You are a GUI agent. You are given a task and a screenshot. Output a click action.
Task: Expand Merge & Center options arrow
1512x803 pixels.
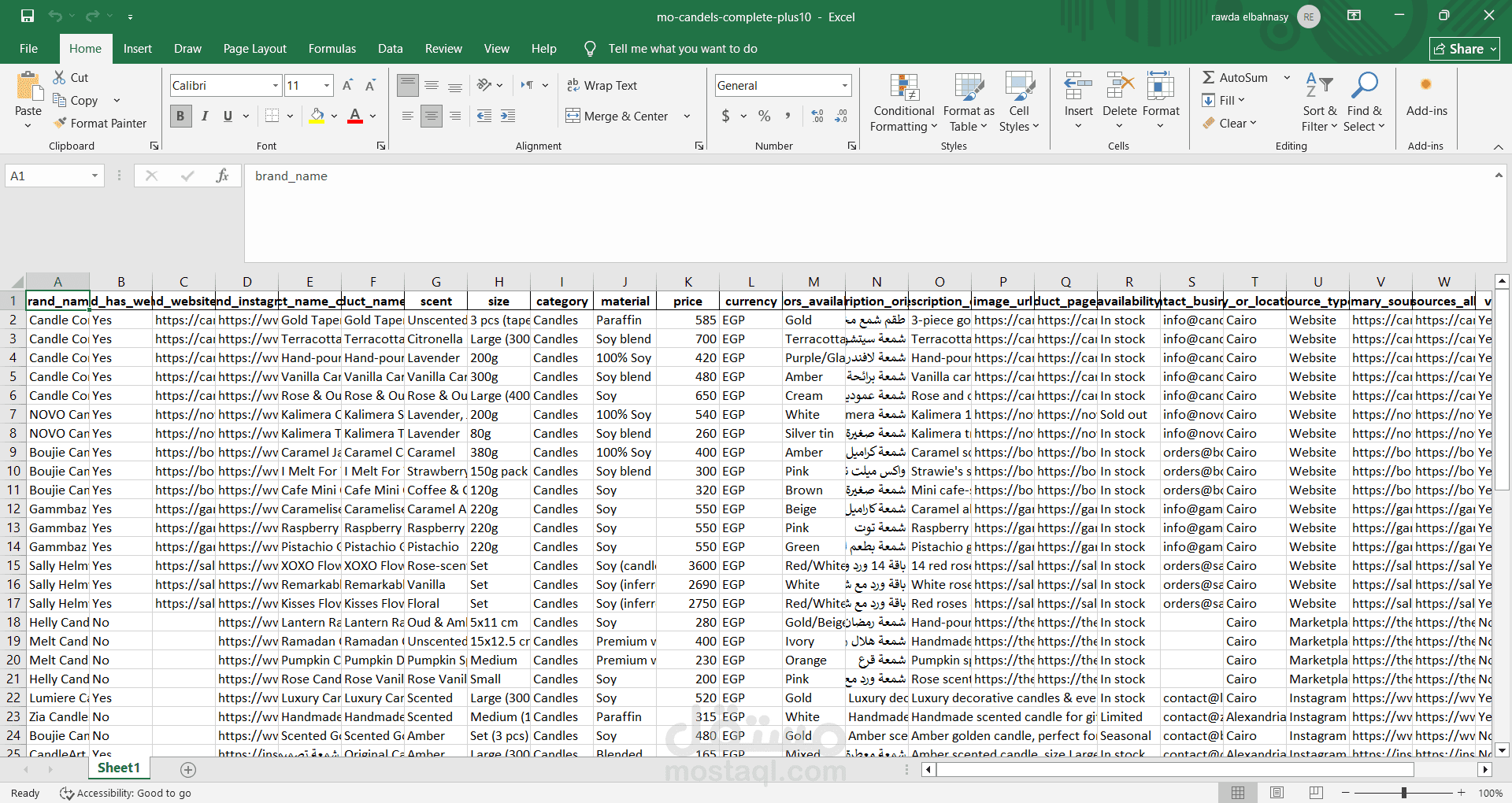[687, 116]
